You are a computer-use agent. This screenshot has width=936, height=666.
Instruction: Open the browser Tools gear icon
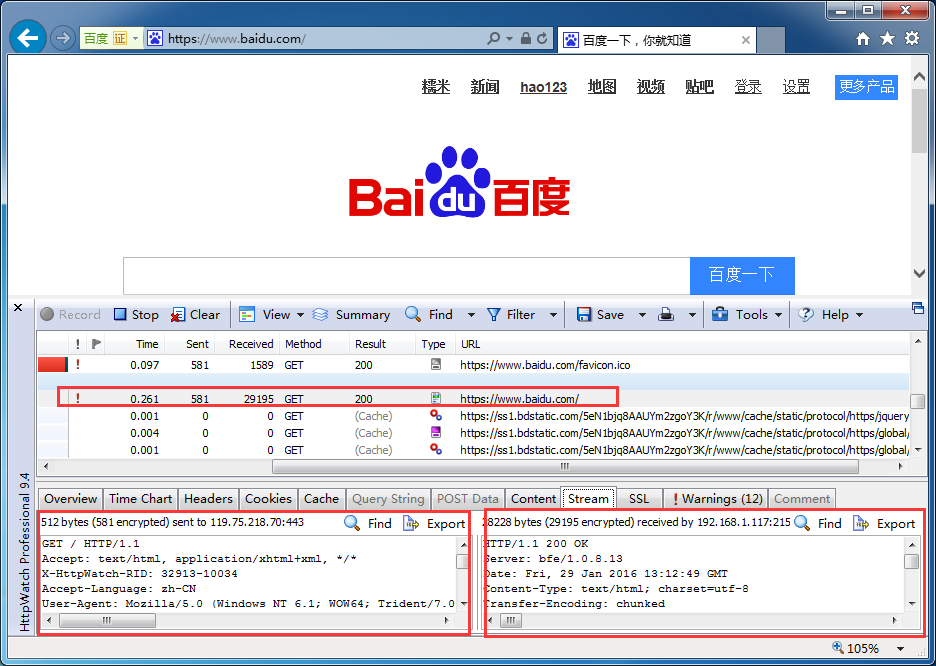(912, 39)
